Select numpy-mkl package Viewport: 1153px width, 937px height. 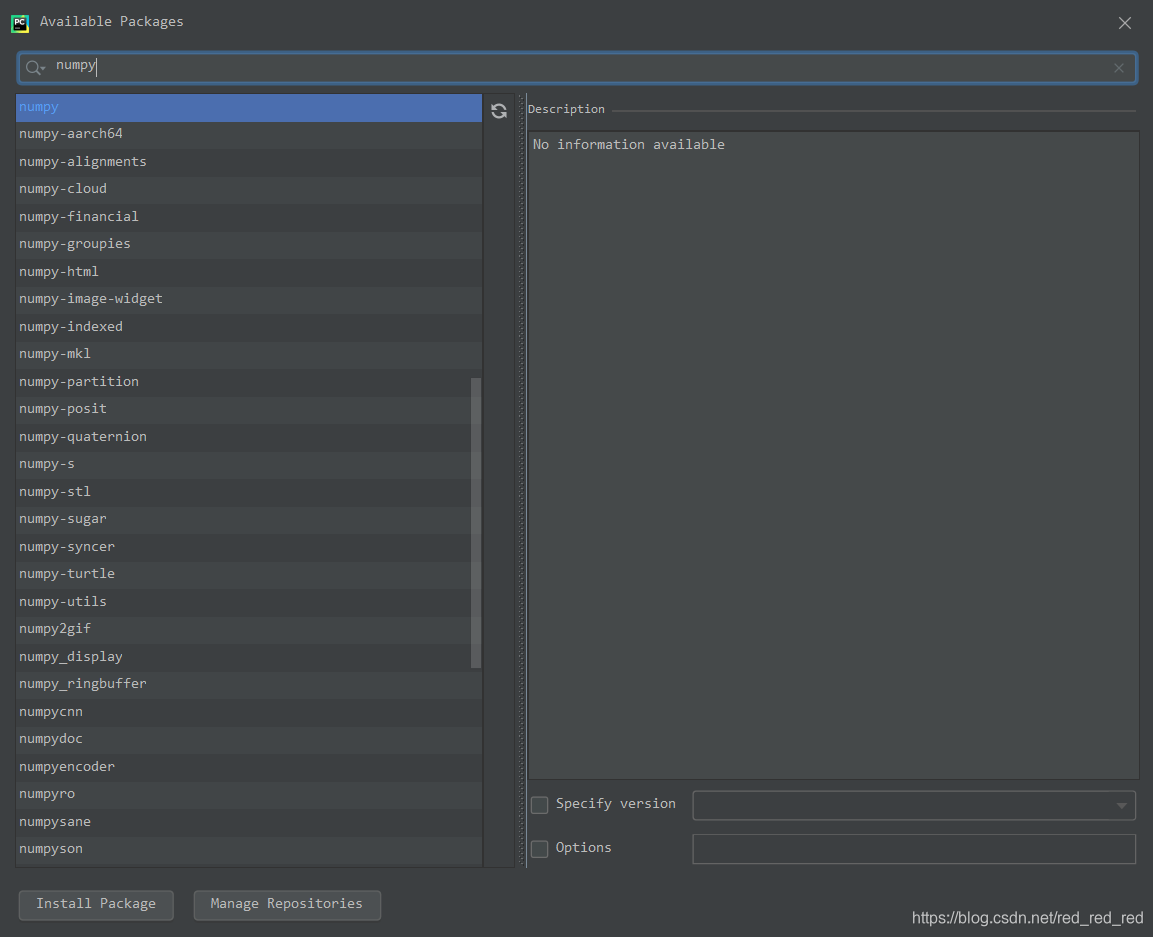pos(249,355)
